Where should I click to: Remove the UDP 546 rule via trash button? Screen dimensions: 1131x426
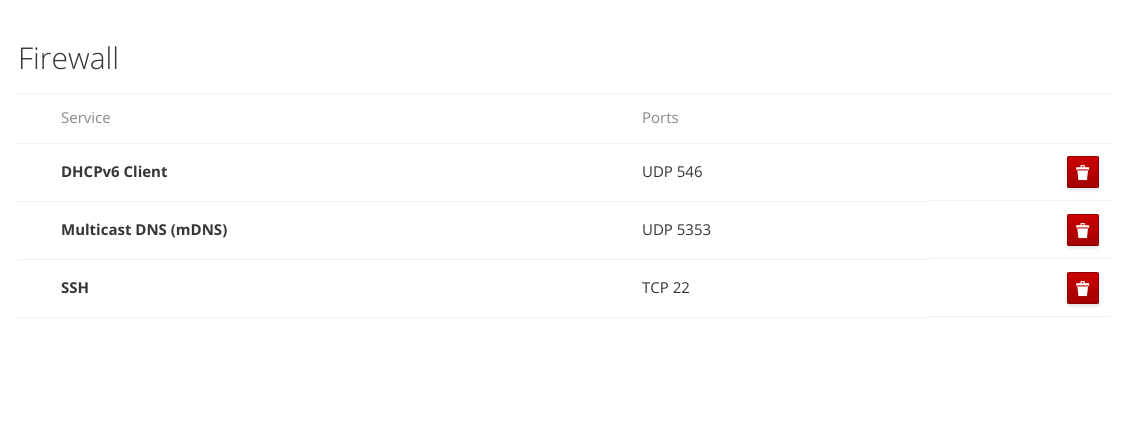pos(1082,172)
